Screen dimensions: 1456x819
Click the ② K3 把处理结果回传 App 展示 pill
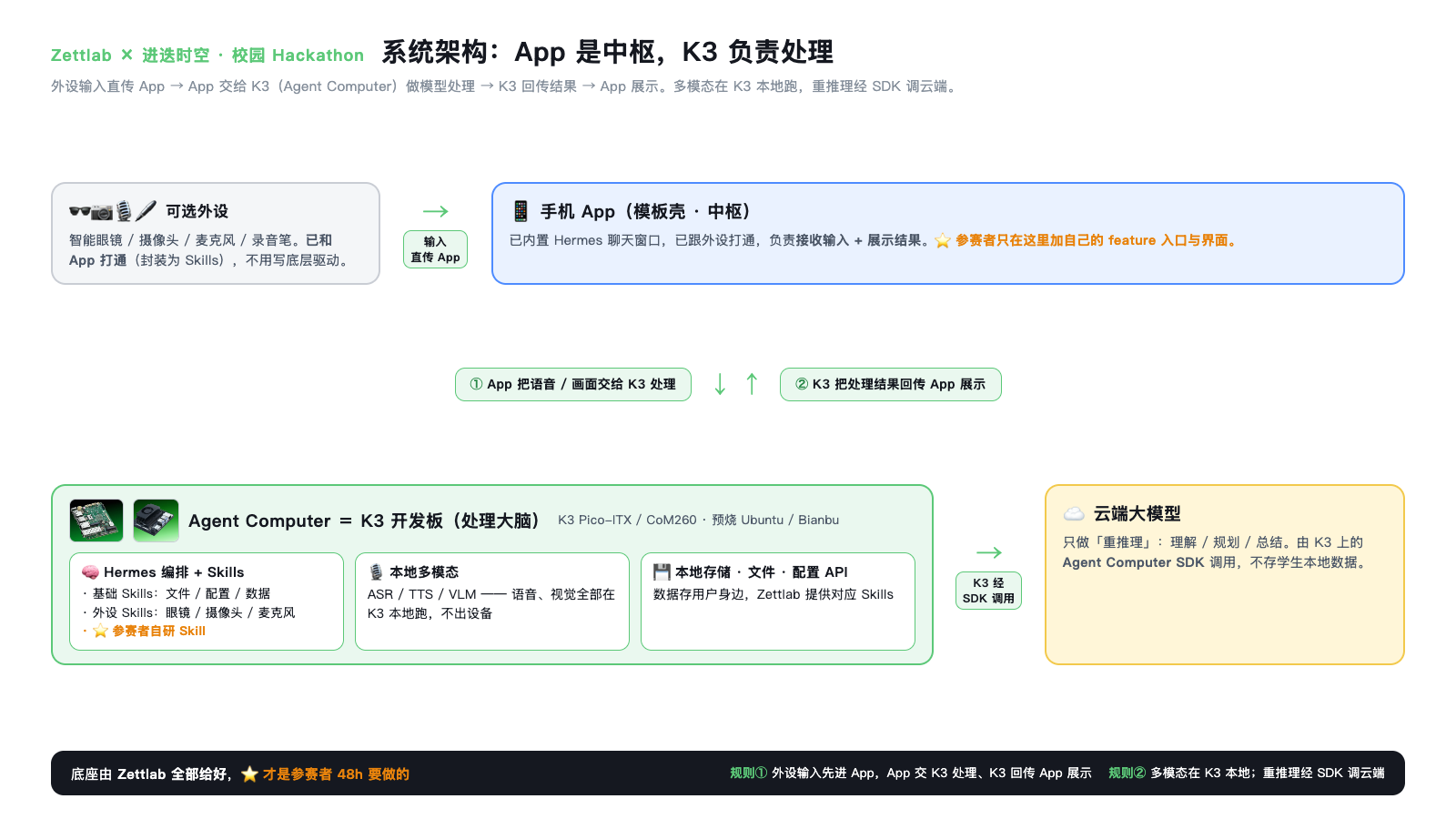coord(891,384)
